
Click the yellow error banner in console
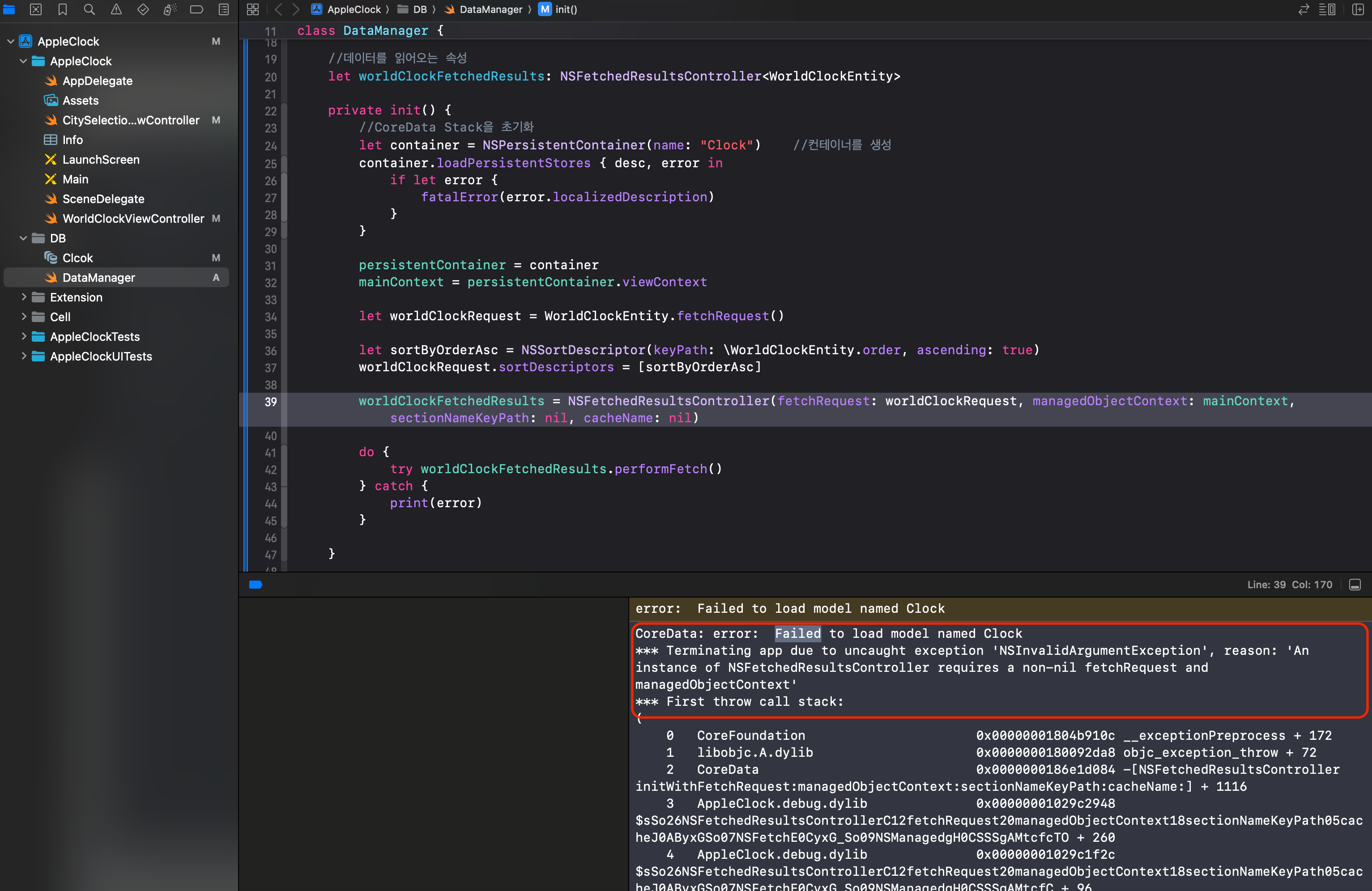(x=1000, y=609)
